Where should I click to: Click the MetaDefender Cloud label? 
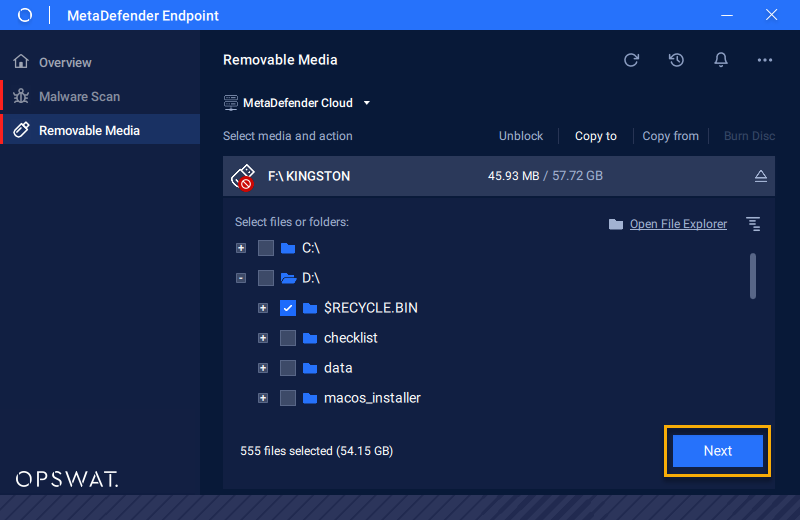tap(298, 103)
